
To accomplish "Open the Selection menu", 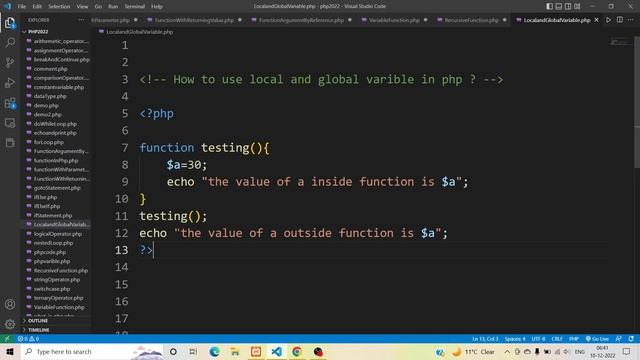I will click(59, 6).
